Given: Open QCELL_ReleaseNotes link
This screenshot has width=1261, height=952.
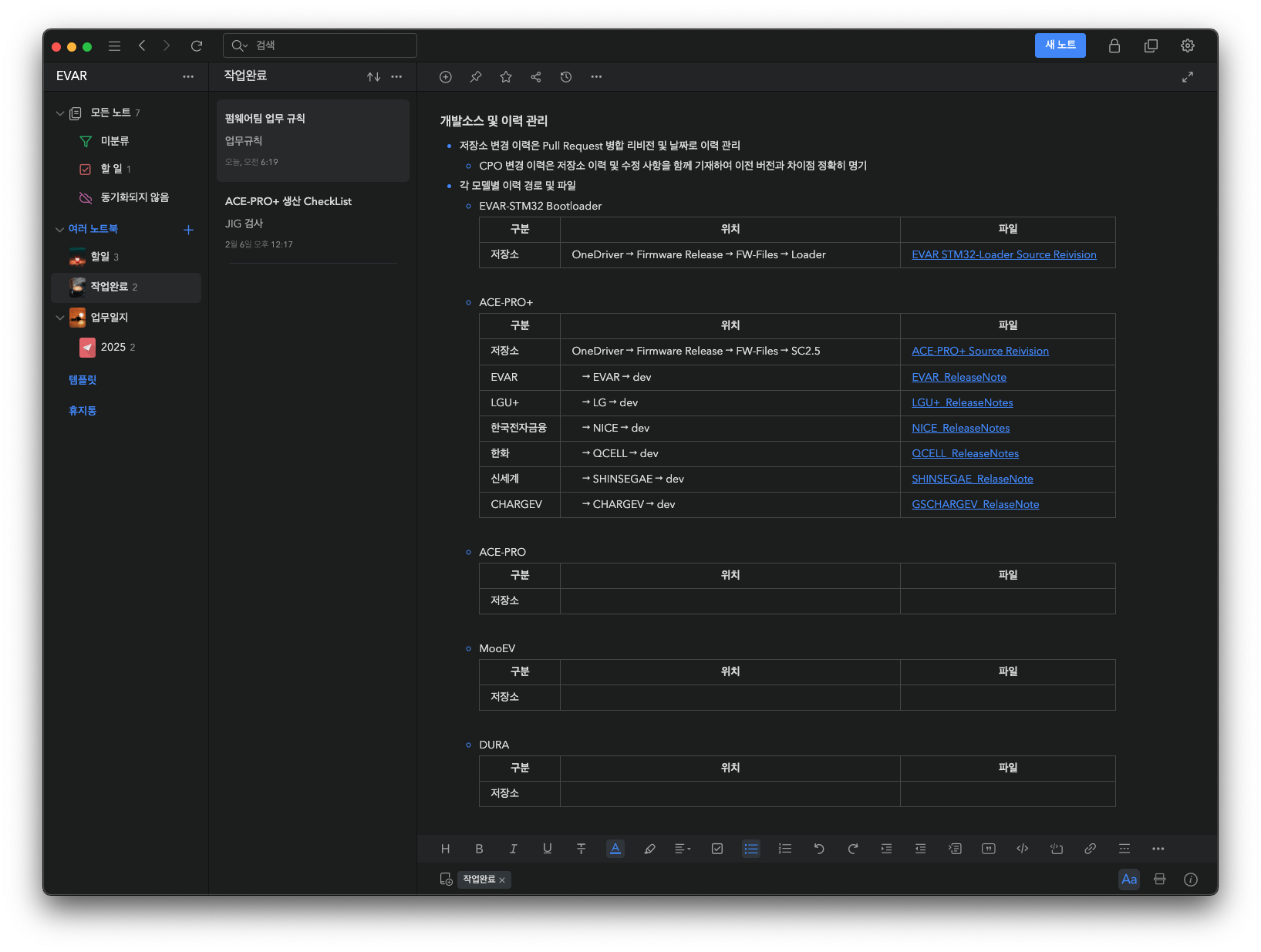Looking at the screenshot, I should pyautogui.click(x=965, y=454).
